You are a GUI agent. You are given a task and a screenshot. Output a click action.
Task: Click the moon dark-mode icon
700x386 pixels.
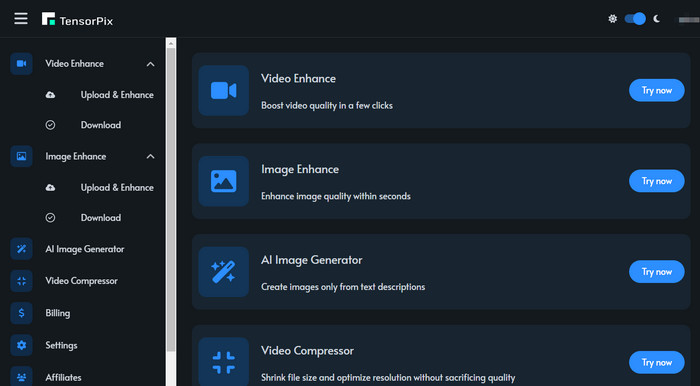(657, 19)
